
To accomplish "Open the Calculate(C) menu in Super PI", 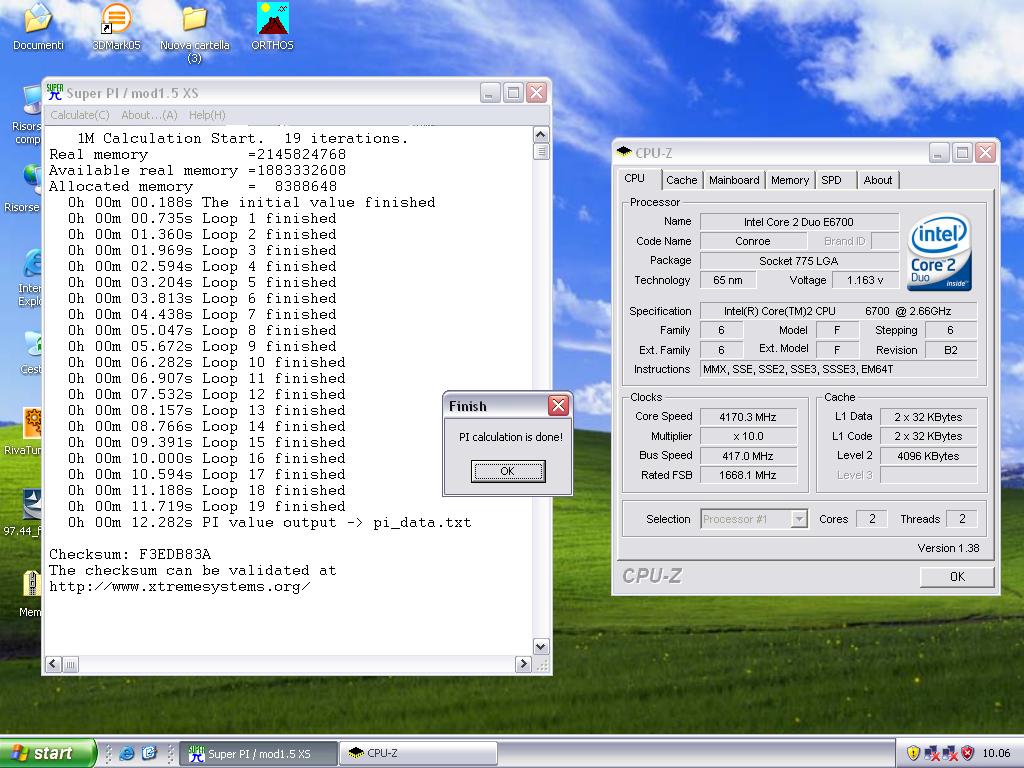I will (80, 115).
